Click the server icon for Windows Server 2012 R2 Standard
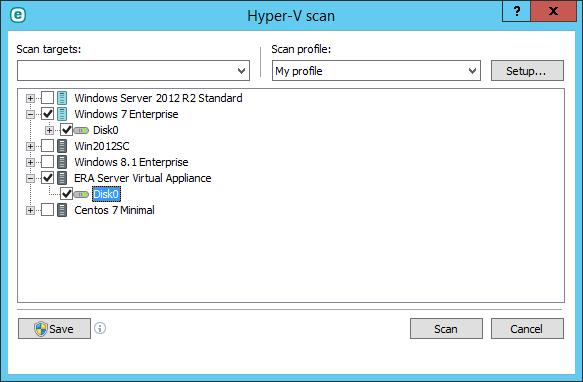This screenshot has width=583, height=382. (x=62, y=98)
